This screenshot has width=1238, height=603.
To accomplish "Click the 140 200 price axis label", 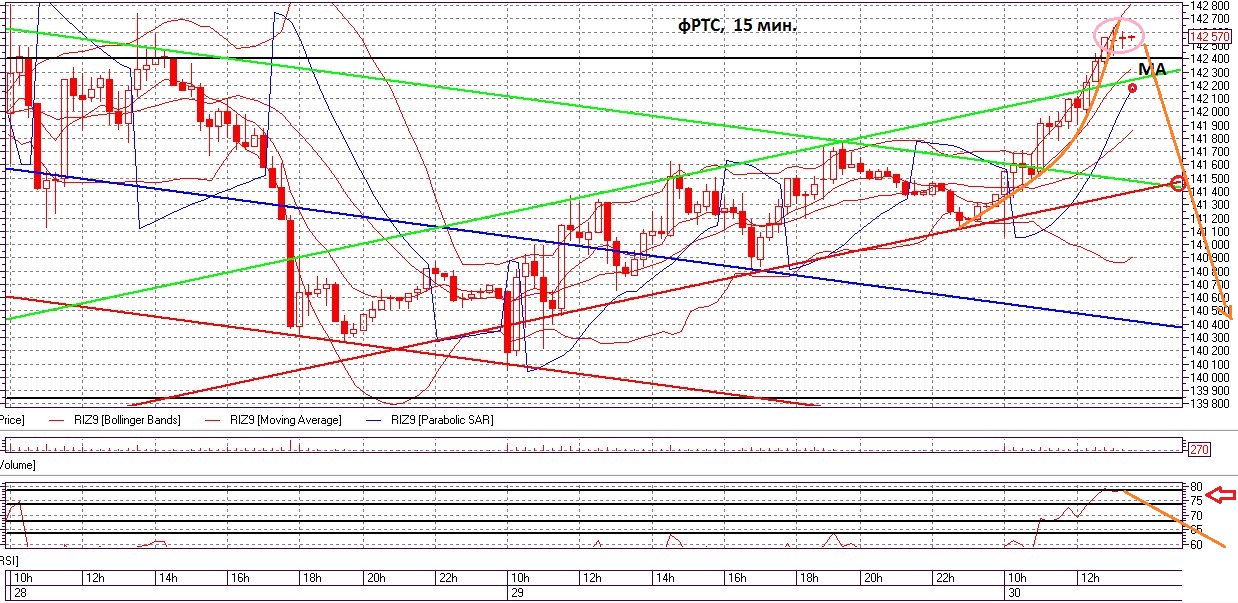I will [1211, 351].
